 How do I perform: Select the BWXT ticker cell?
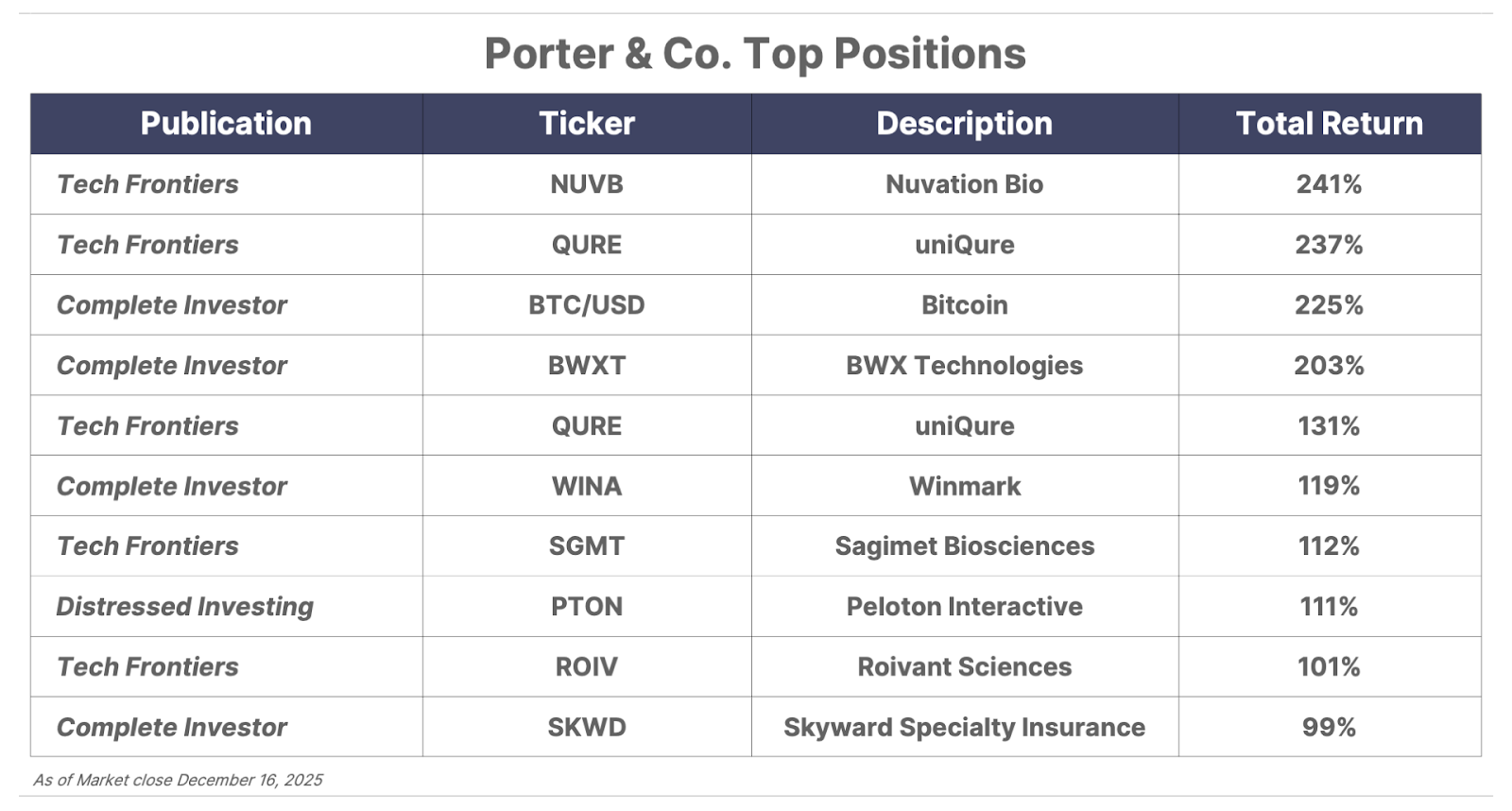pyautogui.click(x=587, y=366)
